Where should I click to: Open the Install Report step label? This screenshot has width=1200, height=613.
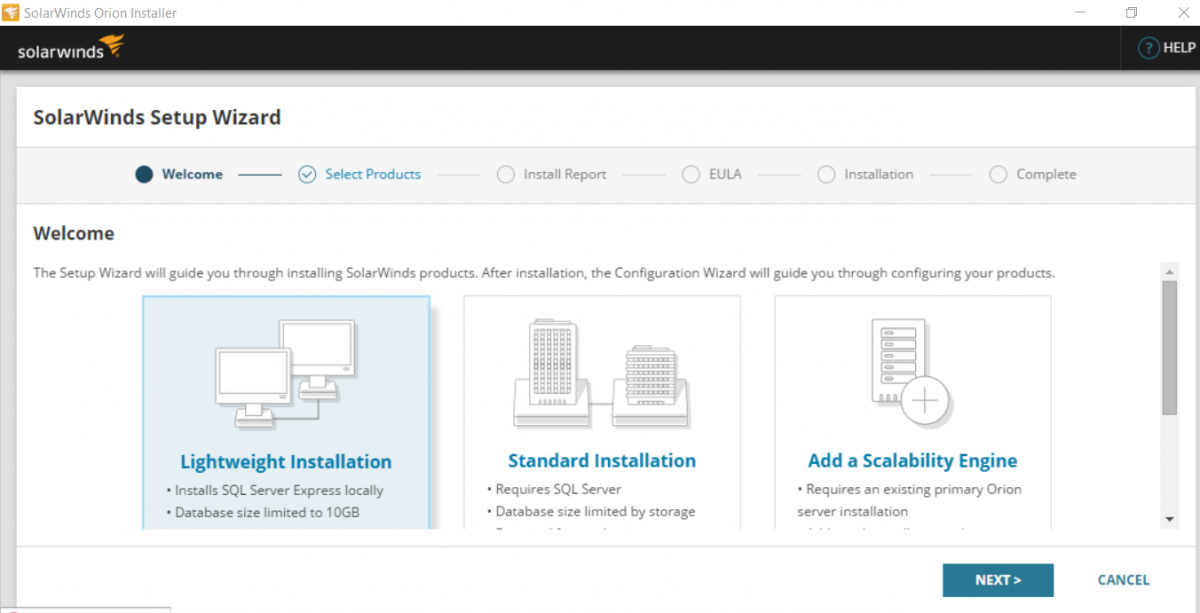coord(565,174)
